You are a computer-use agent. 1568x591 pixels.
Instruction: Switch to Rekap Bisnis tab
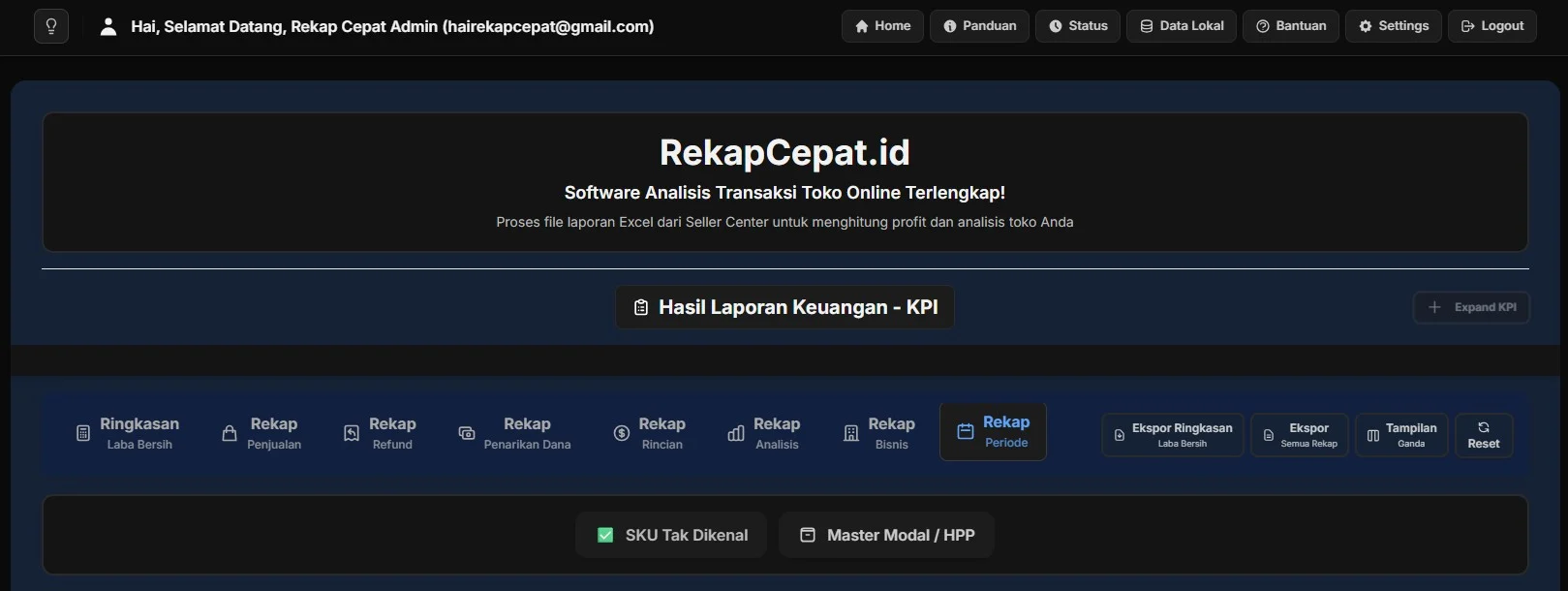[x=879, y=433]
